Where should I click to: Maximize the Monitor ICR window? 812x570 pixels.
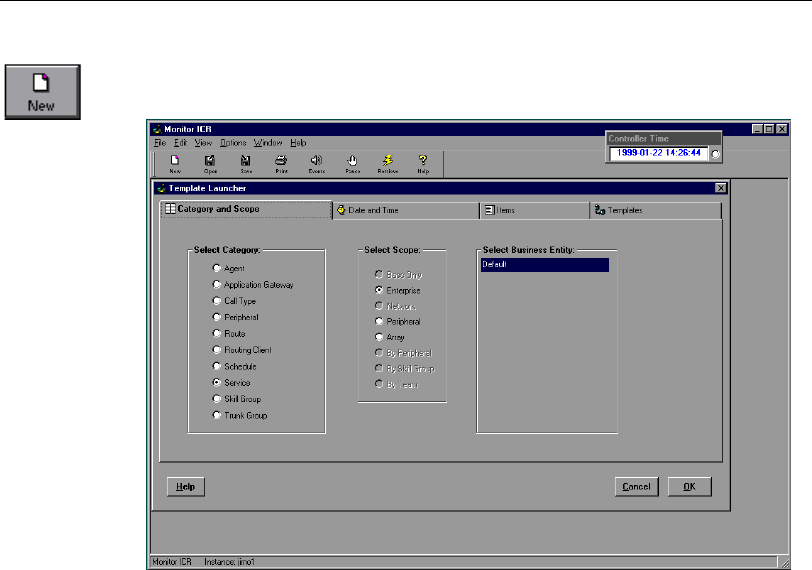click(769, 129)
